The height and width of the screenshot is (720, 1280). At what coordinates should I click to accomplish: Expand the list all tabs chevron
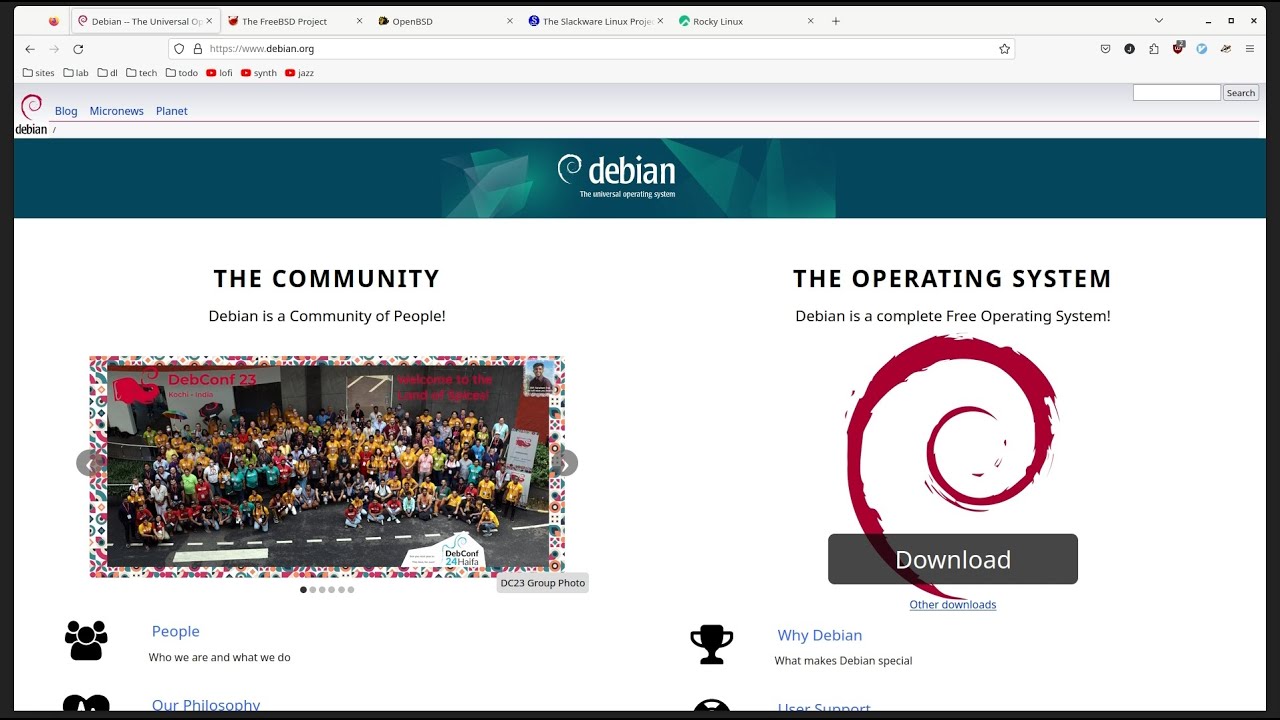(x=1159, y=21)
